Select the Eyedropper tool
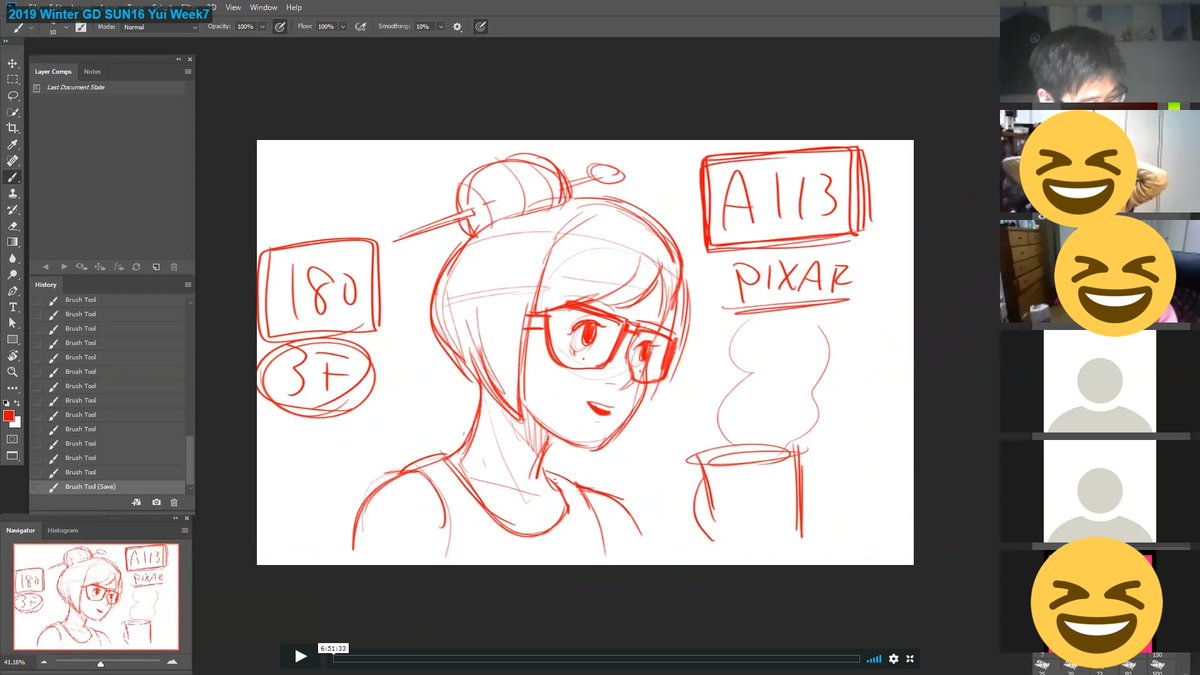 coord(13,144)
